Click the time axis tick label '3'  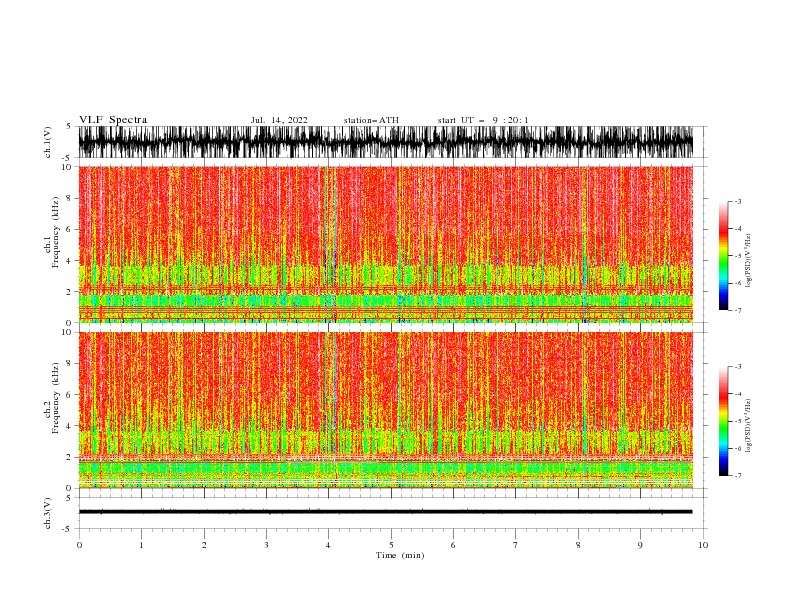point(266,545)
